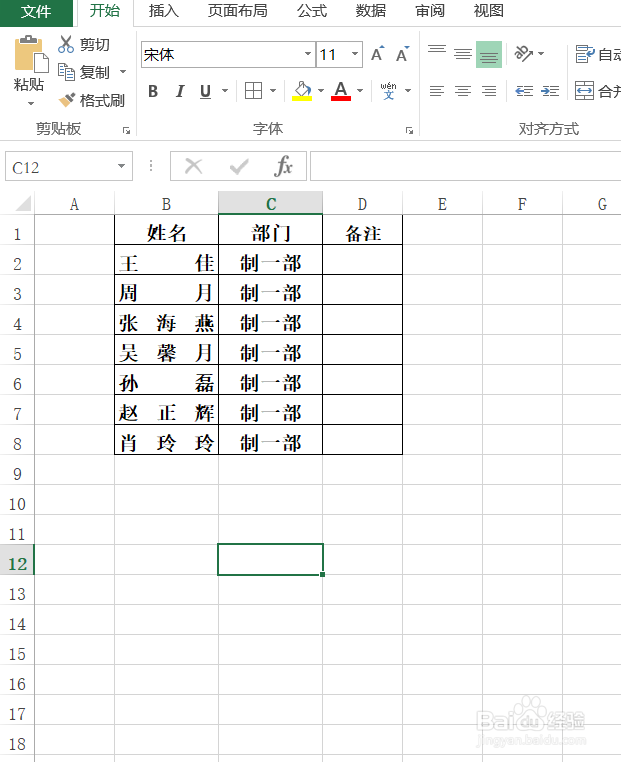Open the borders grid icon
The height and width of the screenshot is (762, 621).
click(254, 90)
